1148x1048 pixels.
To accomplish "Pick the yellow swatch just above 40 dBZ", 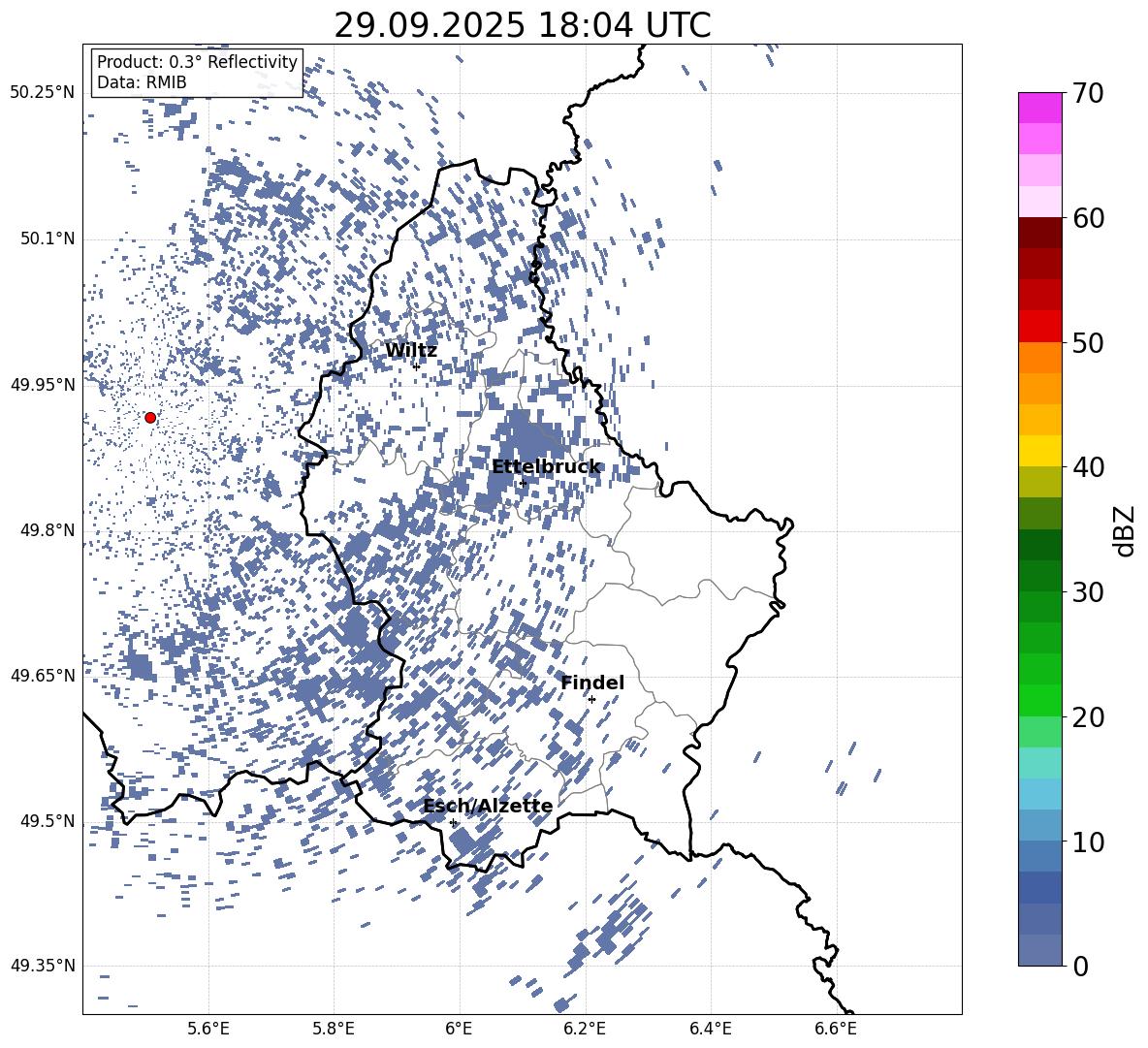I will click(1039, 451).
